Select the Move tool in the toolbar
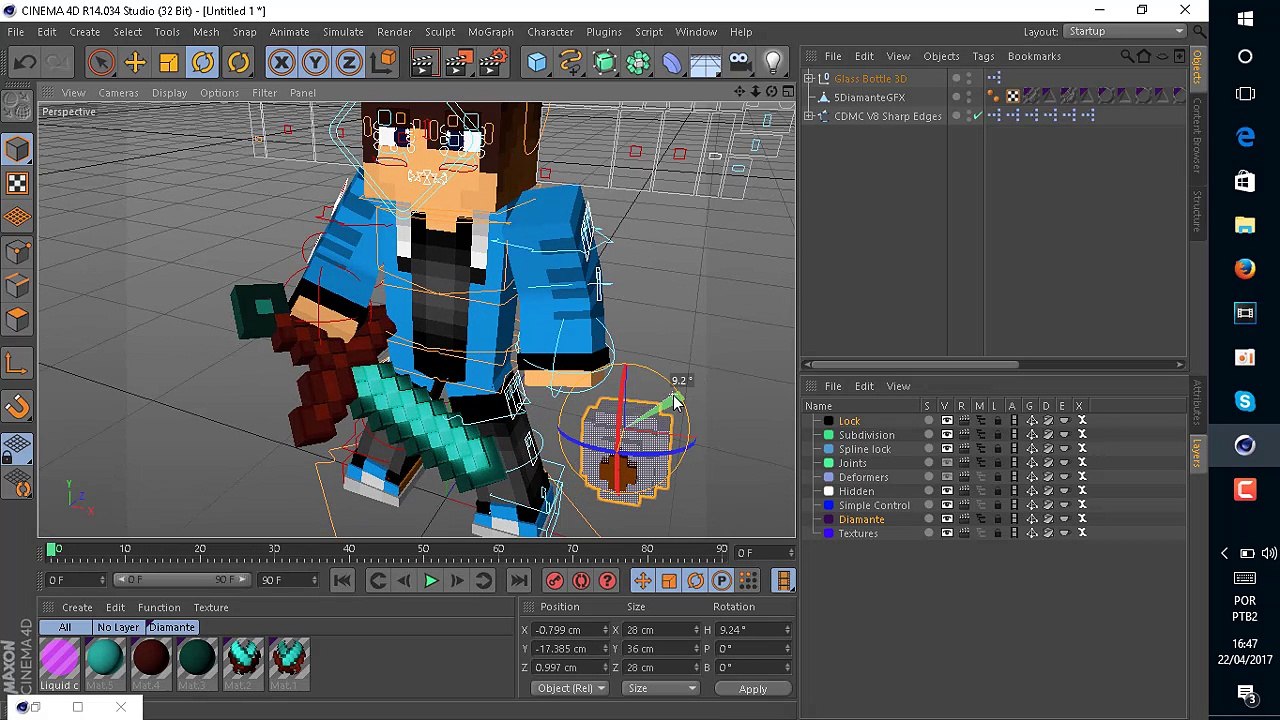Screen dimensions: 1280x720 135,63
